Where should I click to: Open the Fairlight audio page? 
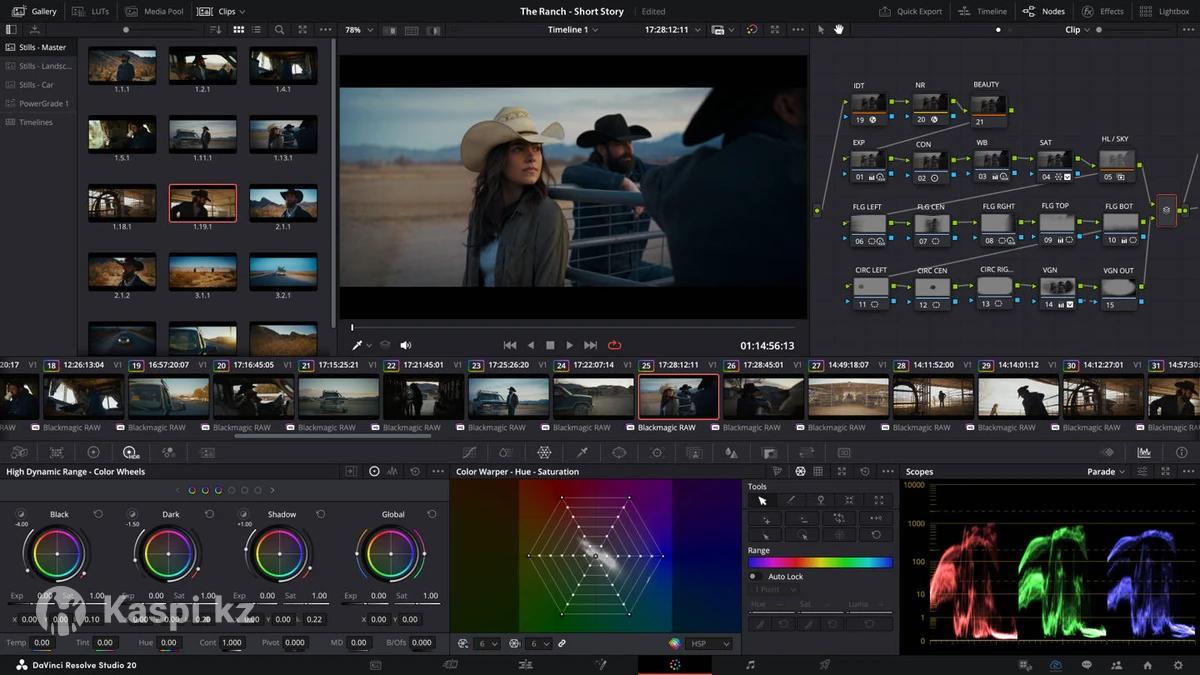pyautogui.click(x=750, y=665)
